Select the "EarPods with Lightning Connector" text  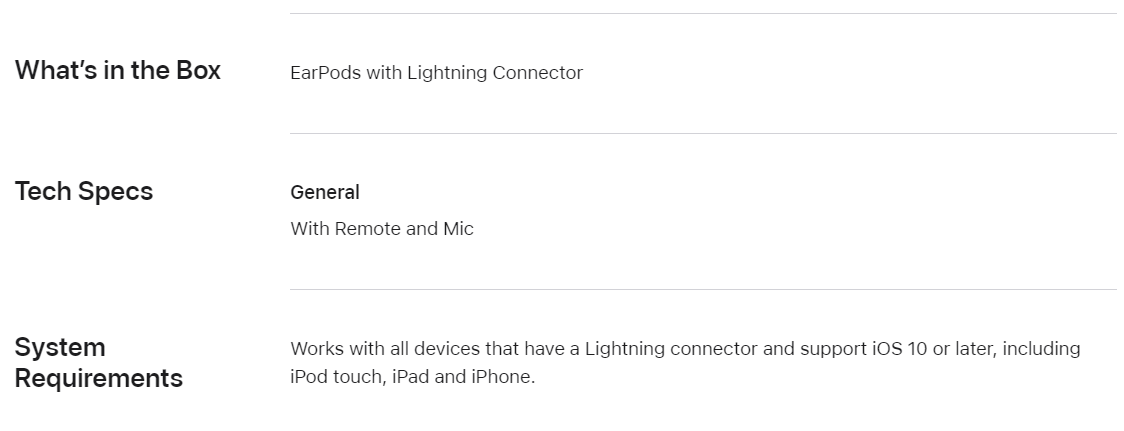(437, 73)
